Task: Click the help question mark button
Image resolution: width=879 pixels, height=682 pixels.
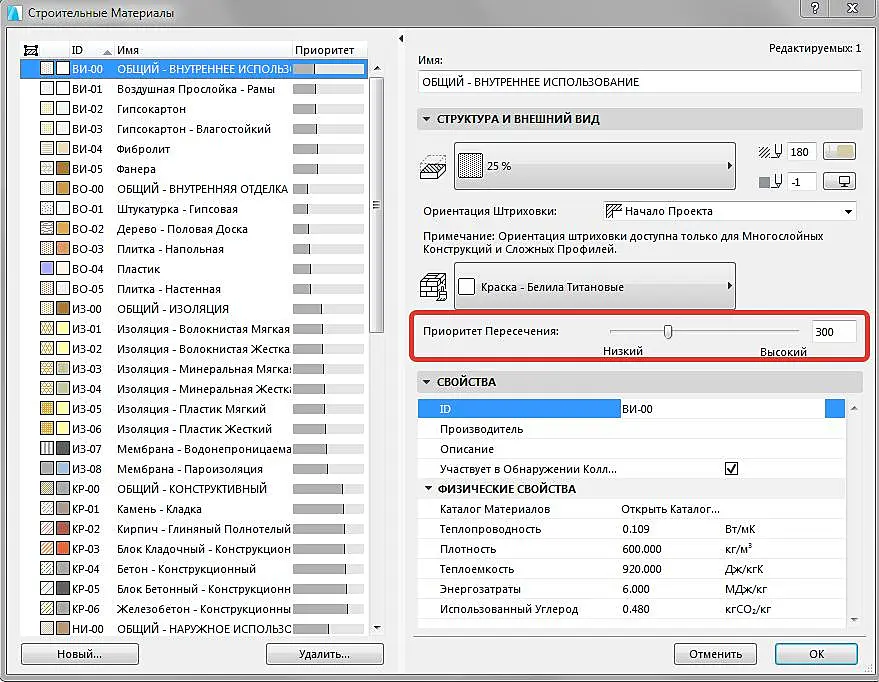Action: point(815,8)
